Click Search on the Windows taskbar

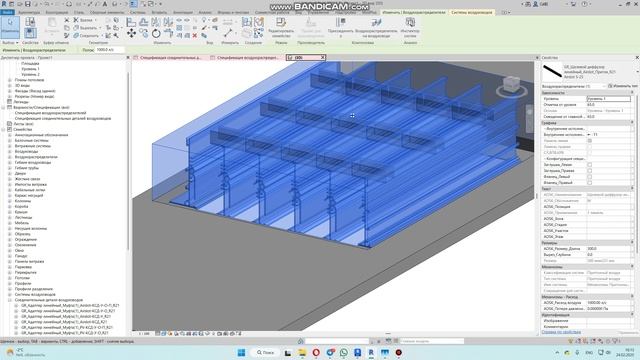tap(266, 352)
